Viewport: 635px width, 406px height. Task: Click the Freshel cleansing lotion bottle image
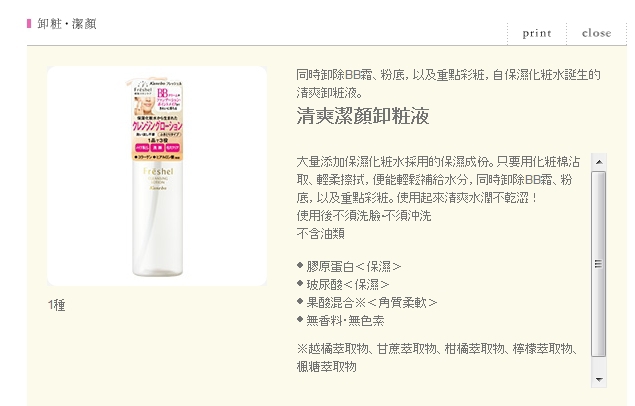[157, 176]
